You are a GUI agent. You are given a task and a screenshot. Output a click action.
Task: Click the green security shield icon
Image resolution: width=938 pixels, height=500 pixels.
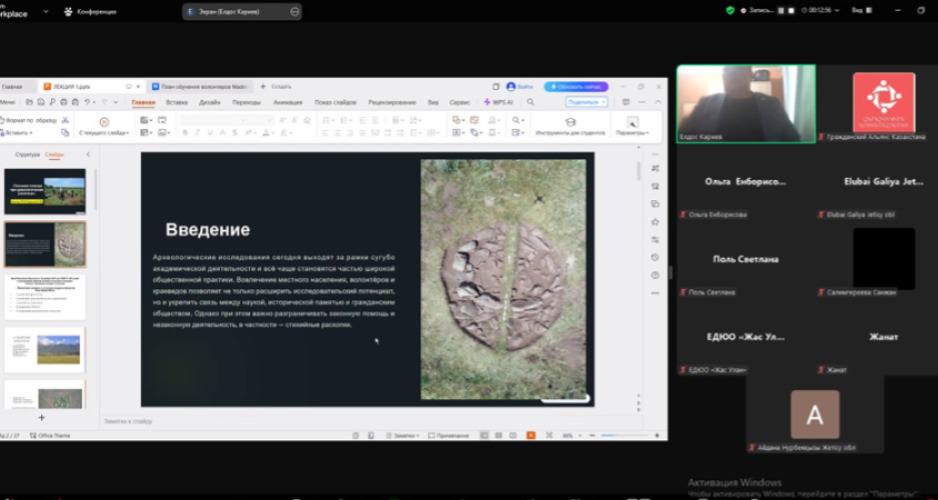pos(730,10)
